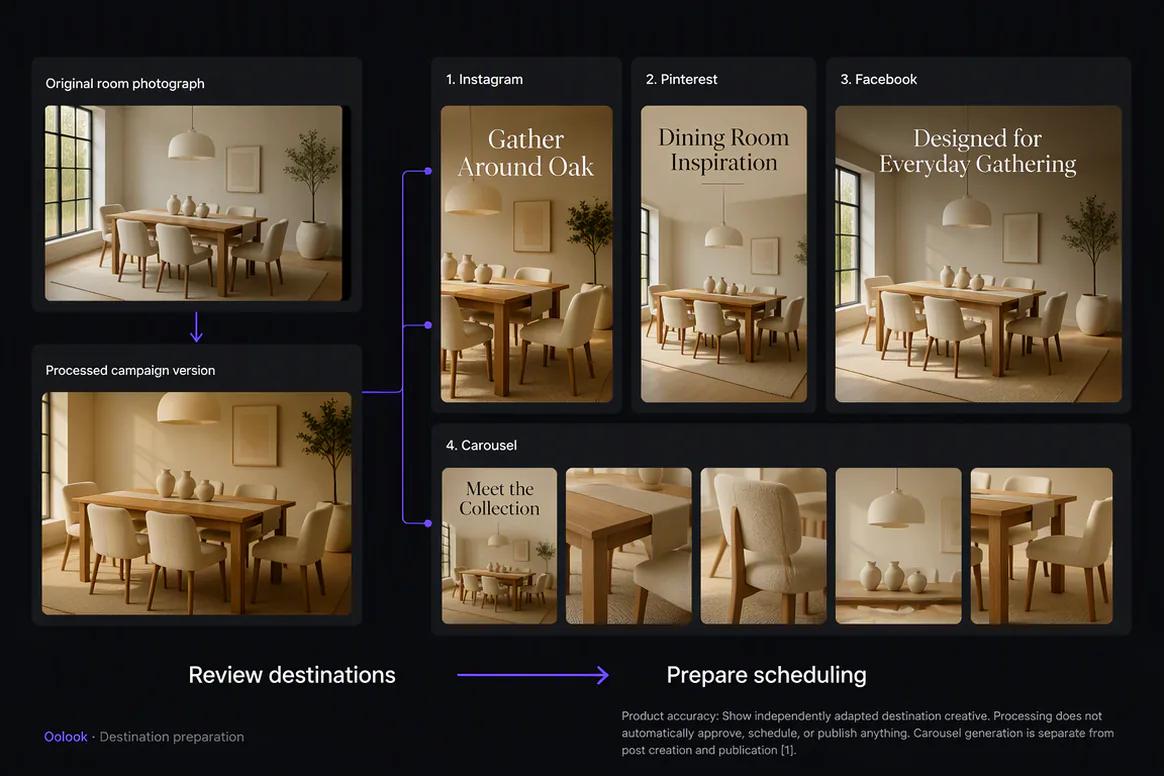The width and height of the screenshot is (1164, 776).
Task: Open the processed campaign version image
Action: 197,503
